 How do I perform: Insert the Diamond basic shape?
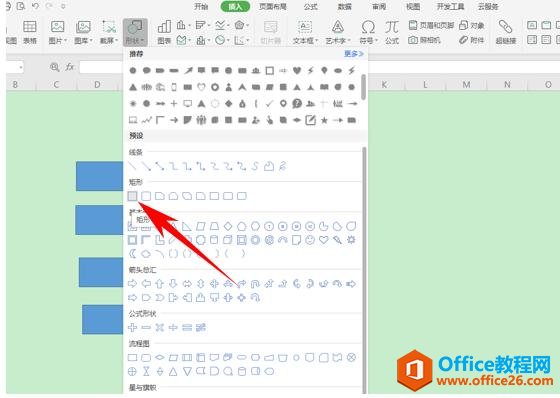(228, 226)
